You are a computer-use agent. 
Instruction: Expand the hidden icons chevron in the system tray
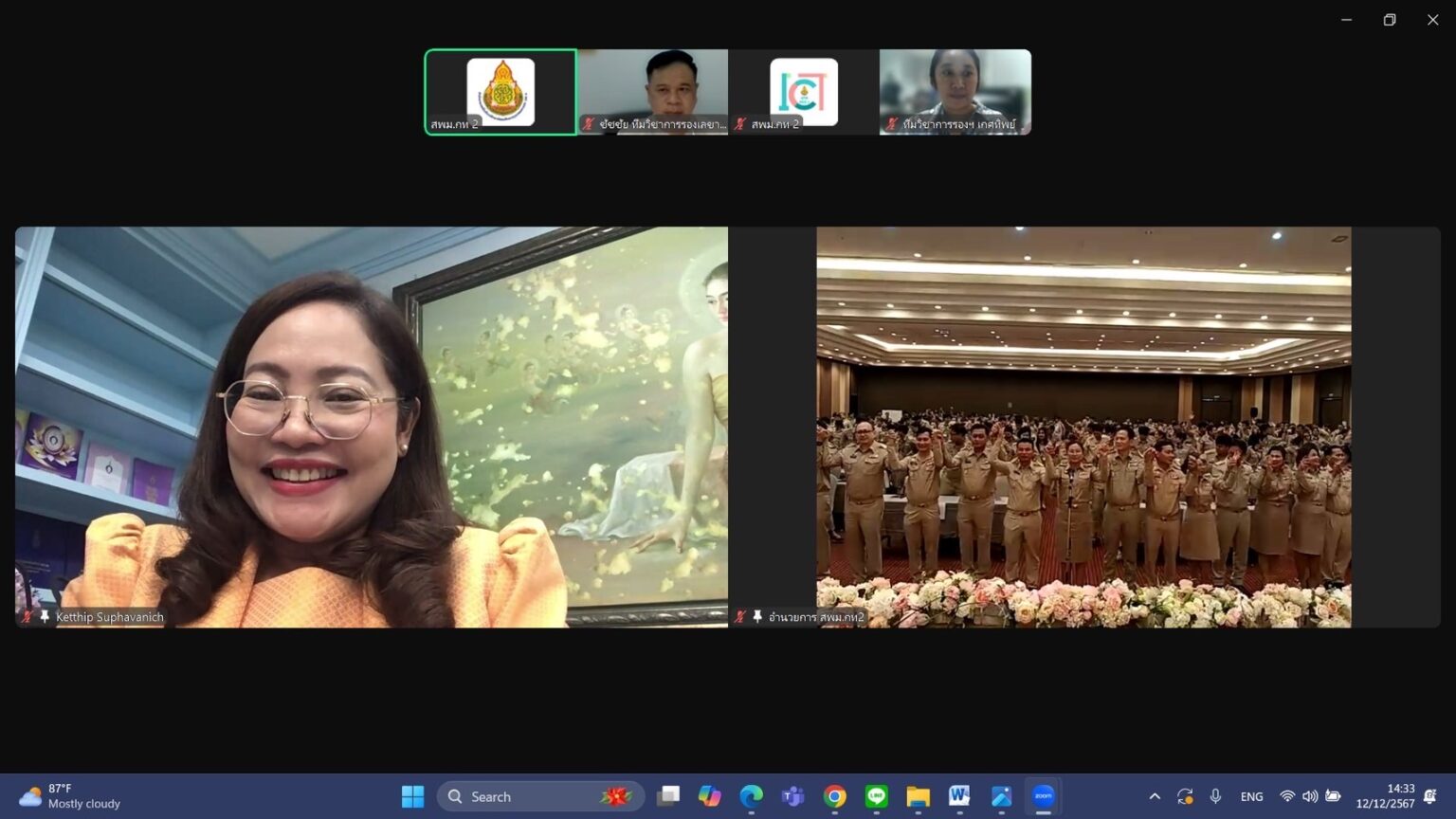click(x=1155, y=796)
